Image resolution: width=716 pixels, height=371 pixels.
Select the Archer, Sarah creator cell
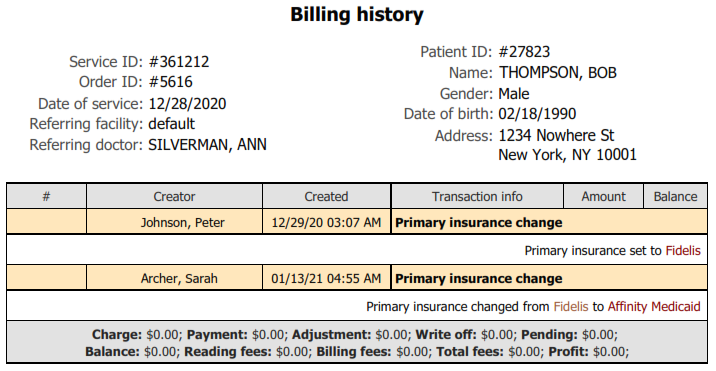point(174,278)
